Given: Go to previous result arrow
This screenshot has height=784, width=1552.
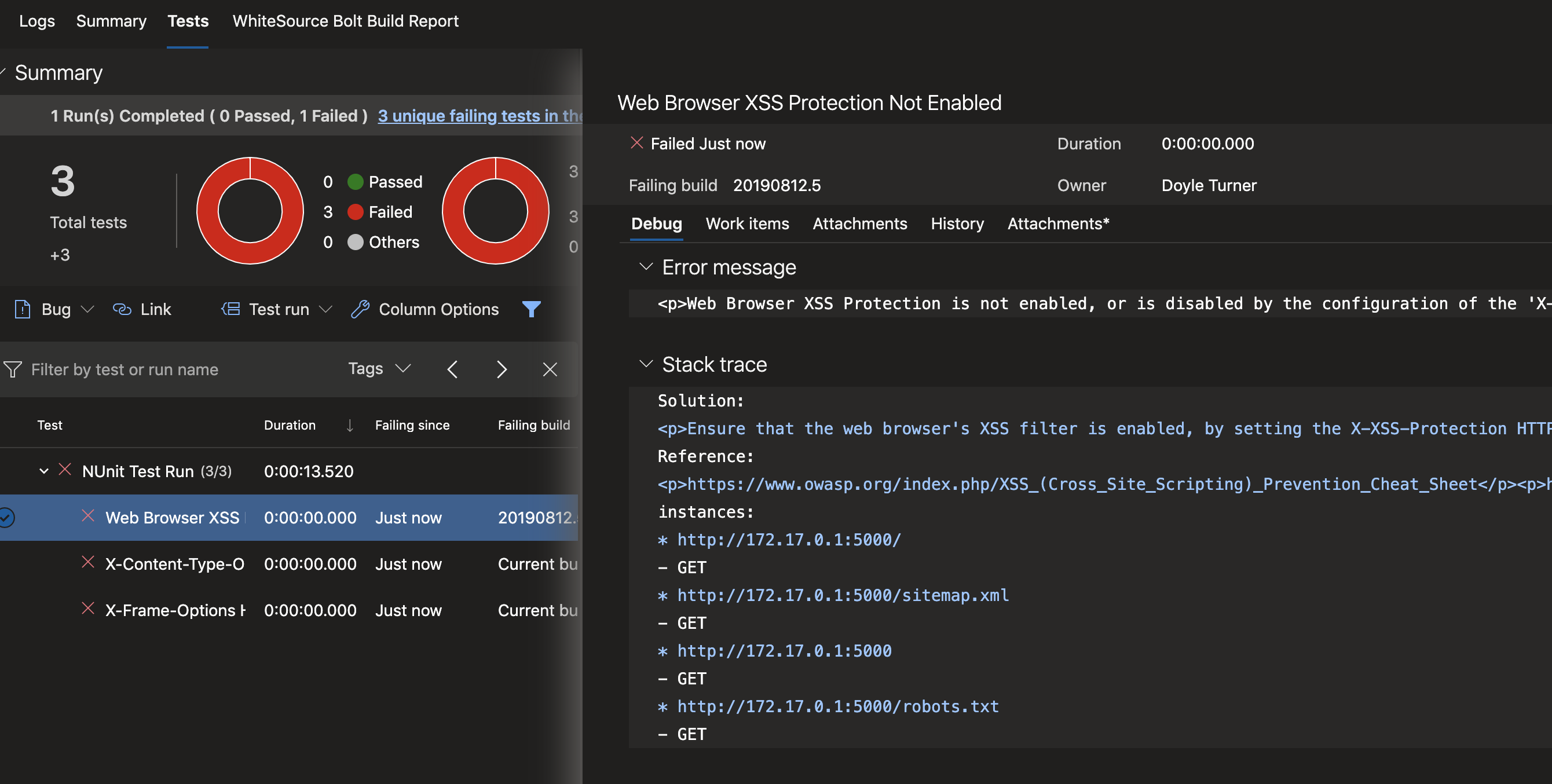Looking at the screenshot, I should [452, 369].
